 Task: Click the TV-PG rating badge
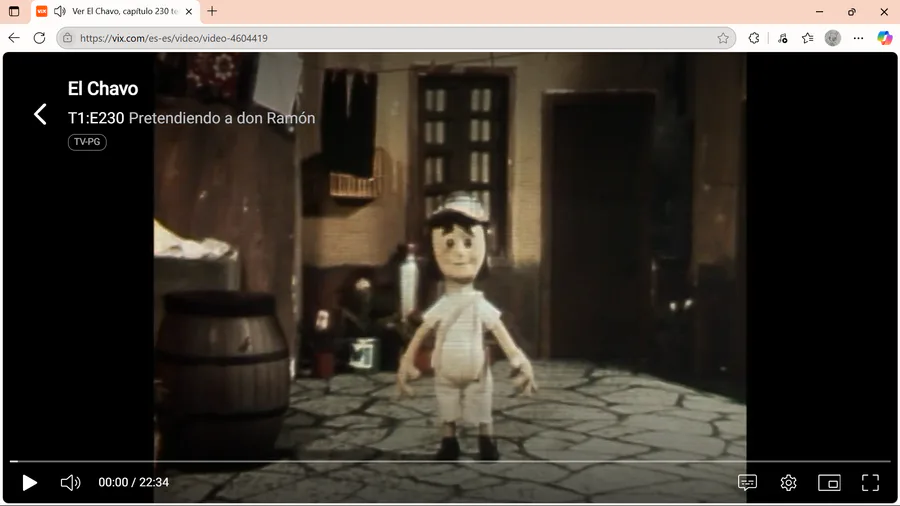pyautogui.click(x=87, y=142)
